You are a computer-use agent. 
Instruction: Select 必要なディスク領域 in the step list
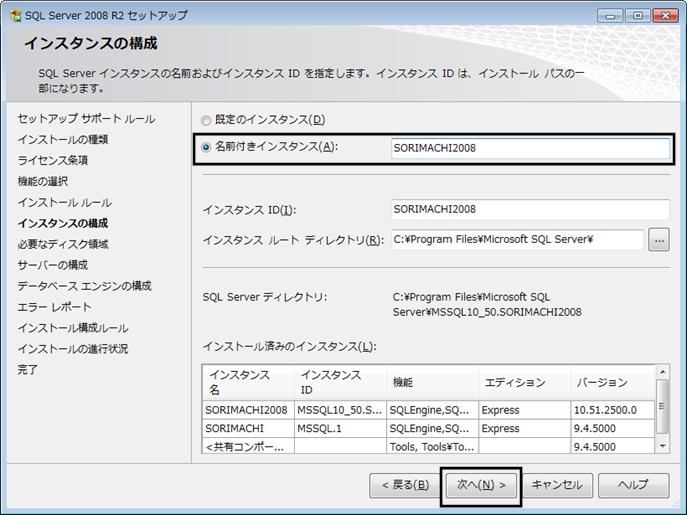[x=63, y=244]
